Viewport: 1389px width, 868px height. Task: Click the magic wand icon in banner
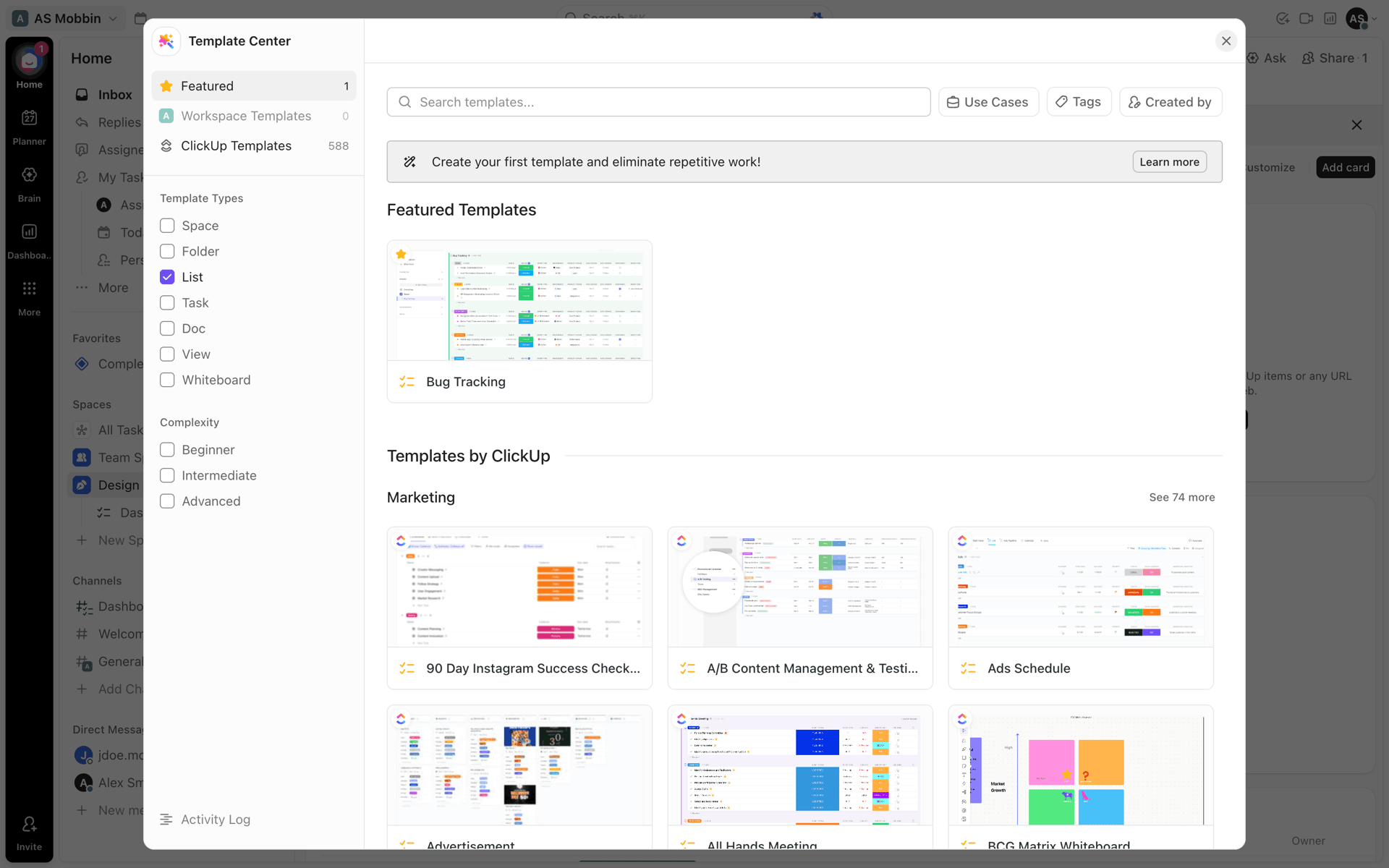pos(409,162)
